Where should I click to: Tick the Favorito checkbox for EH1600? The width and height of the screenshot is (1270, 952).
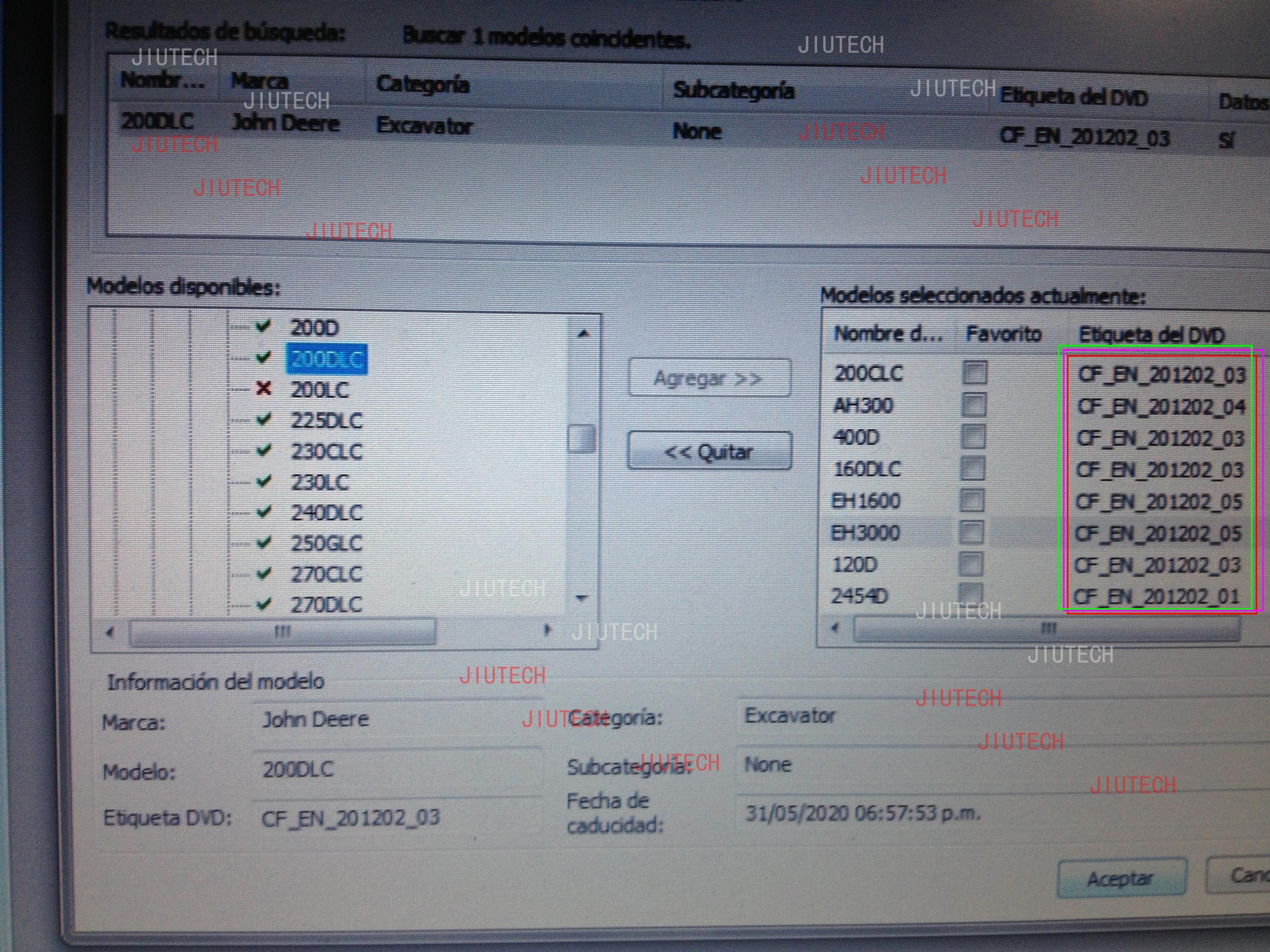point(972,500)
